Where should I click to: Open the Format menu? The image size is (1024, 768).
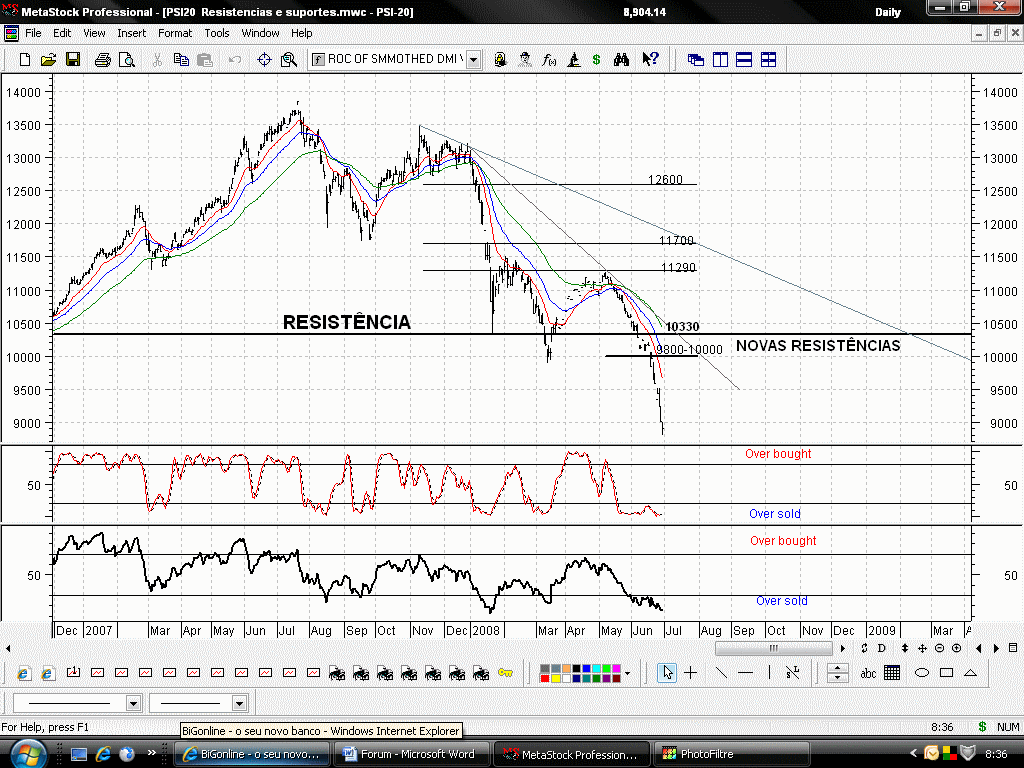tap(175, 33)
